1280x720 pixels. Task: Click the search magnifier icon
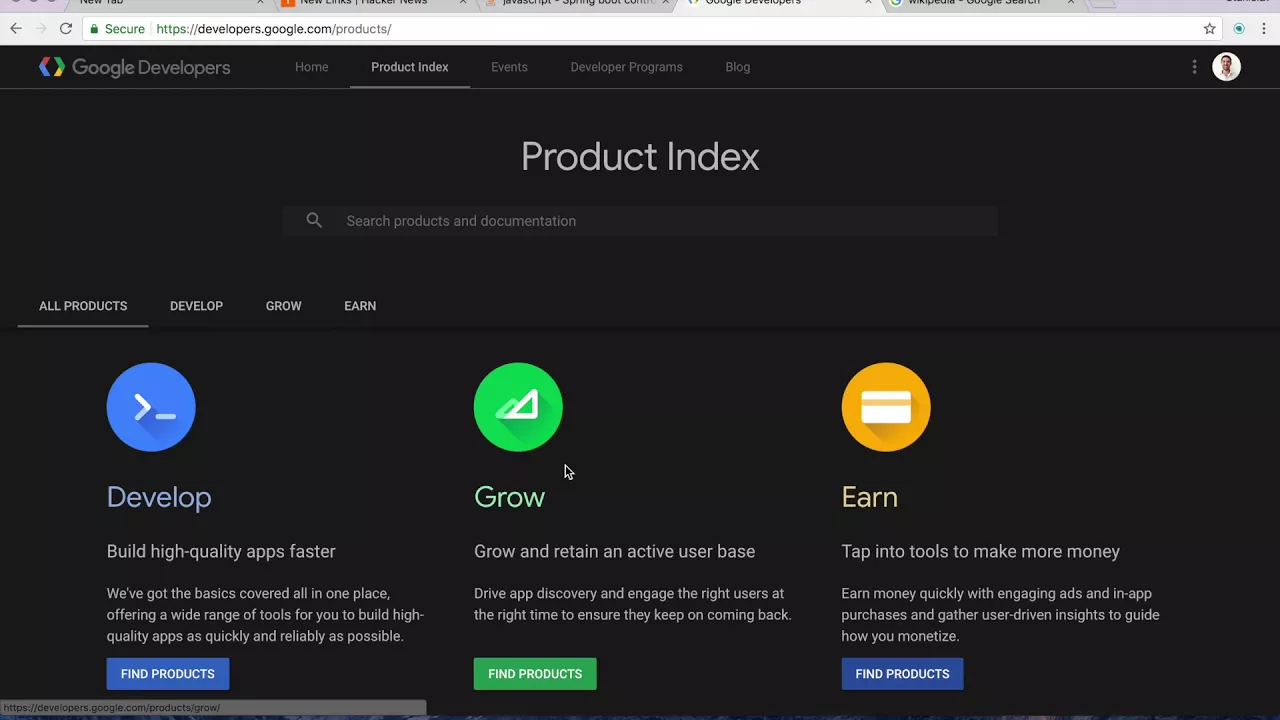(x=314, y=221)
